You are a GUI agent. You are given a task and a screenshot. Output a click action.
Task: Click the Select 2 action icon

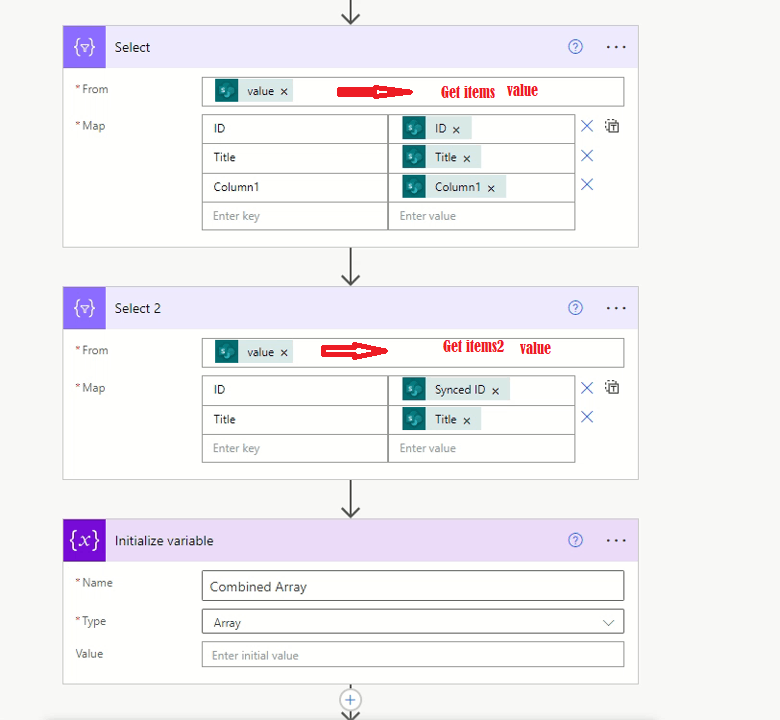click(x=85, y=308)
